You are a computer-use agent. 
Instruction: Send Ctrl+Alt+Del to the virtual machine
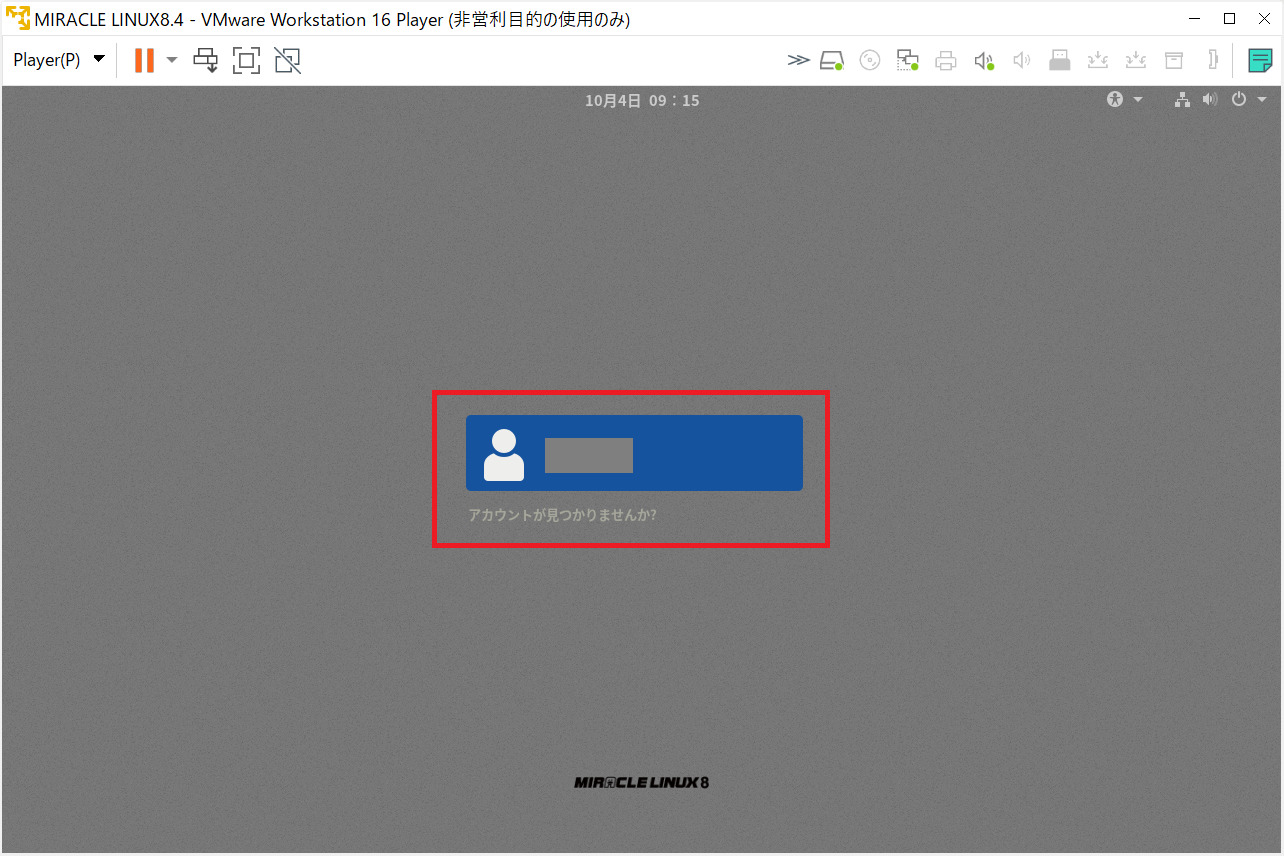205,60
